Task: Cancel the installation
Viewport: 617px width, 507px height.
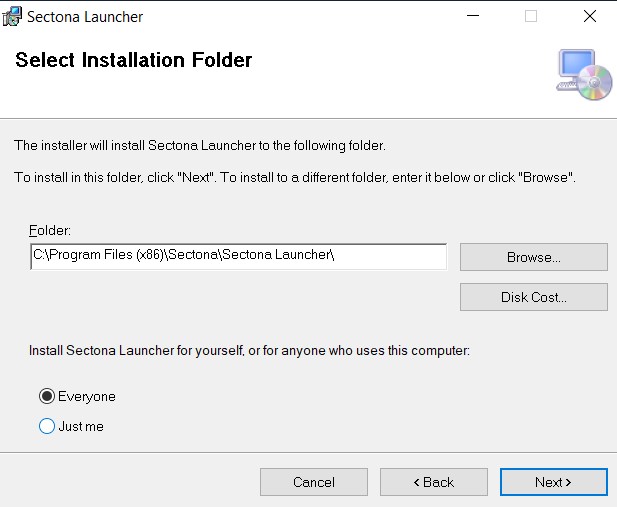Action: [313, 482]
